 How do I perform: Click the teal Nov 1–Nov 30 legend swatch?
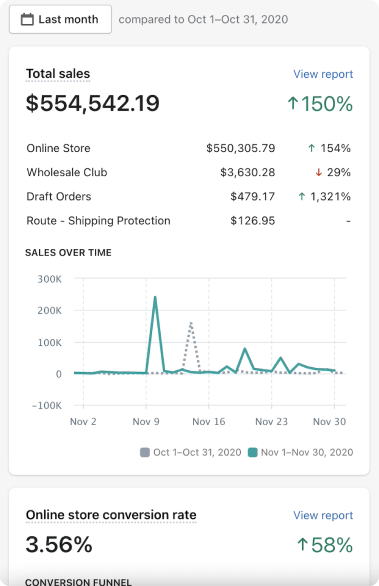tap(253, 452)
